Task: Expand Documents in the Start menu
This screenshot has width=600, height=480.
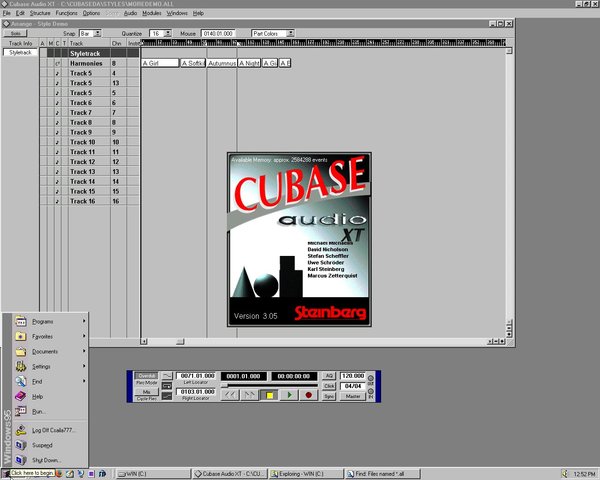Action: coord(50,351)
